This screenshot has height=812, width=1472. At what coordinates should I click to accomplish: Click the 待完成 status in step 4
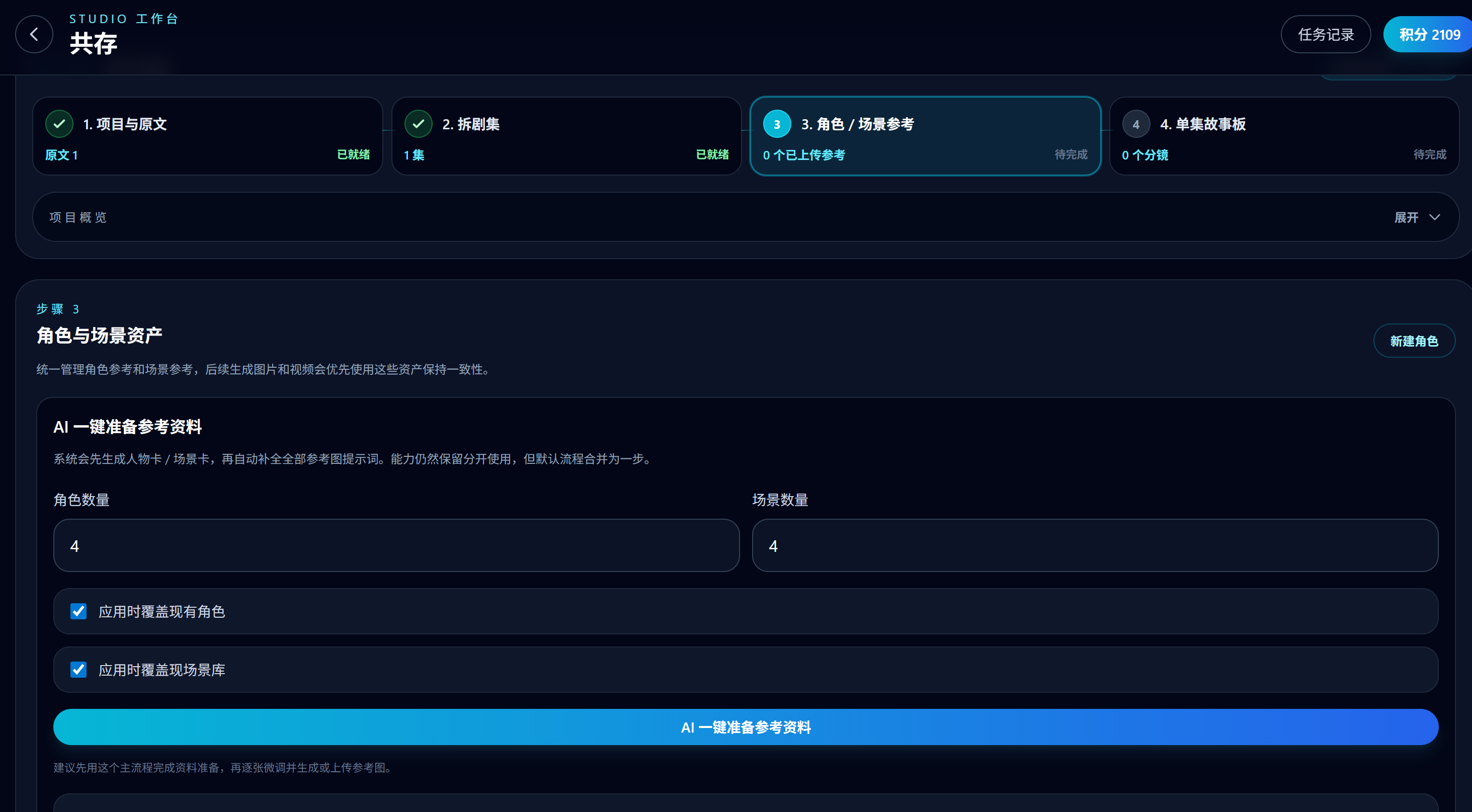(x=1430, y=154)
